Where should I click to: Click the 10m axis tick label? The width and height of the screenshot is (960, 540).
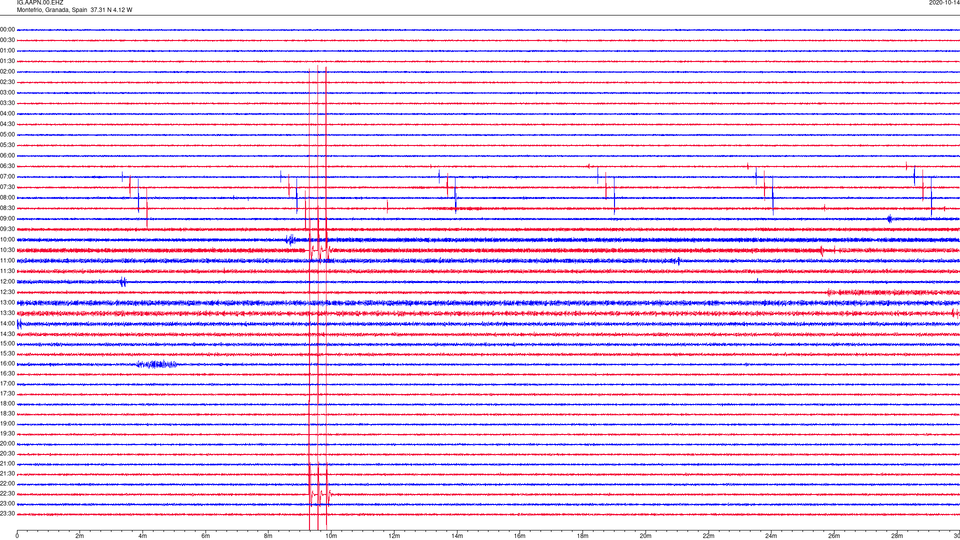[x=331, y=536]
